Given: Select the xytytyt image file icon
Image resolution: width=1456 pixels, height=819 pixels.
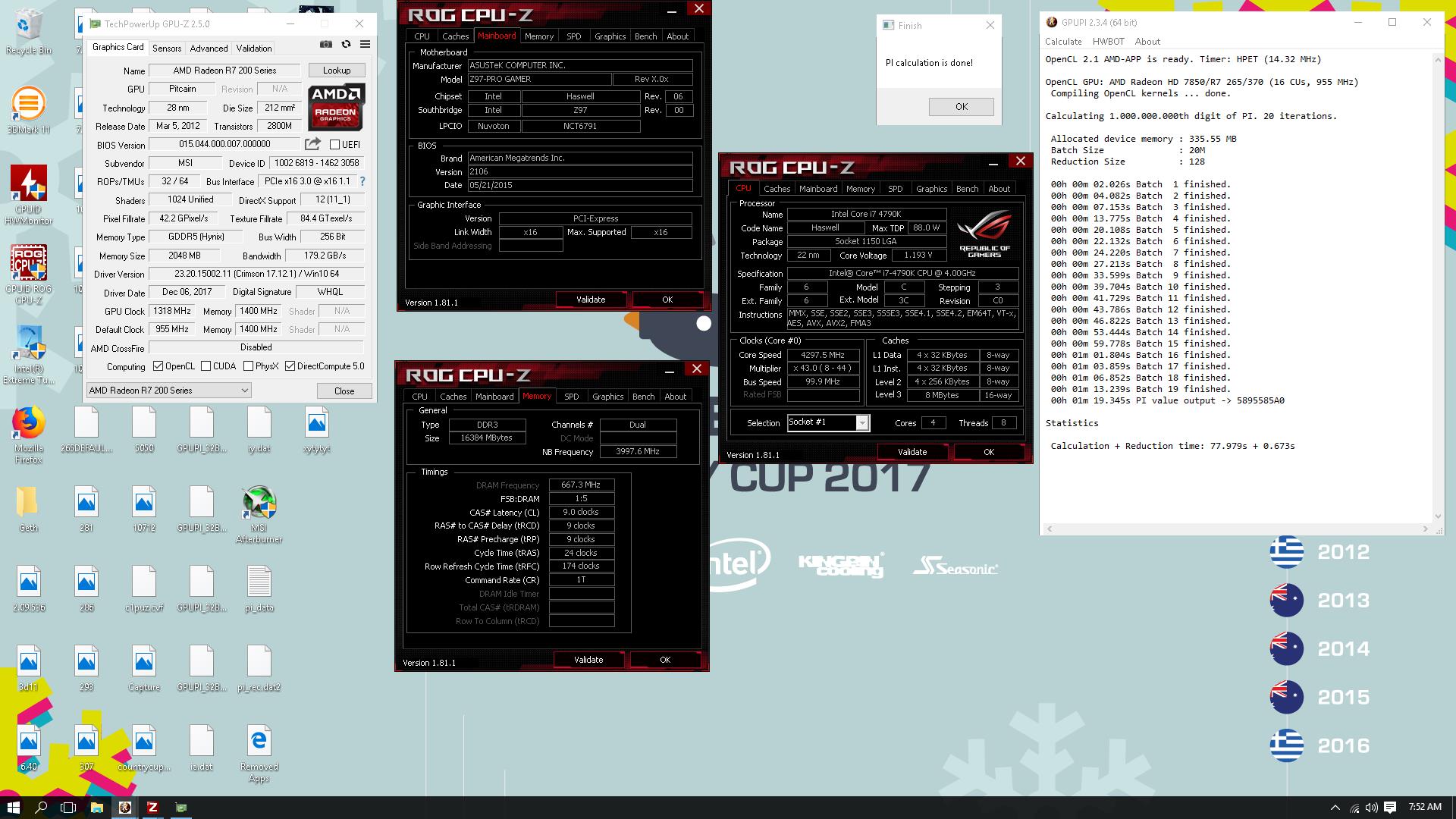Looking at the screenshot, I should pyautogui.click(x=317, y=429).
